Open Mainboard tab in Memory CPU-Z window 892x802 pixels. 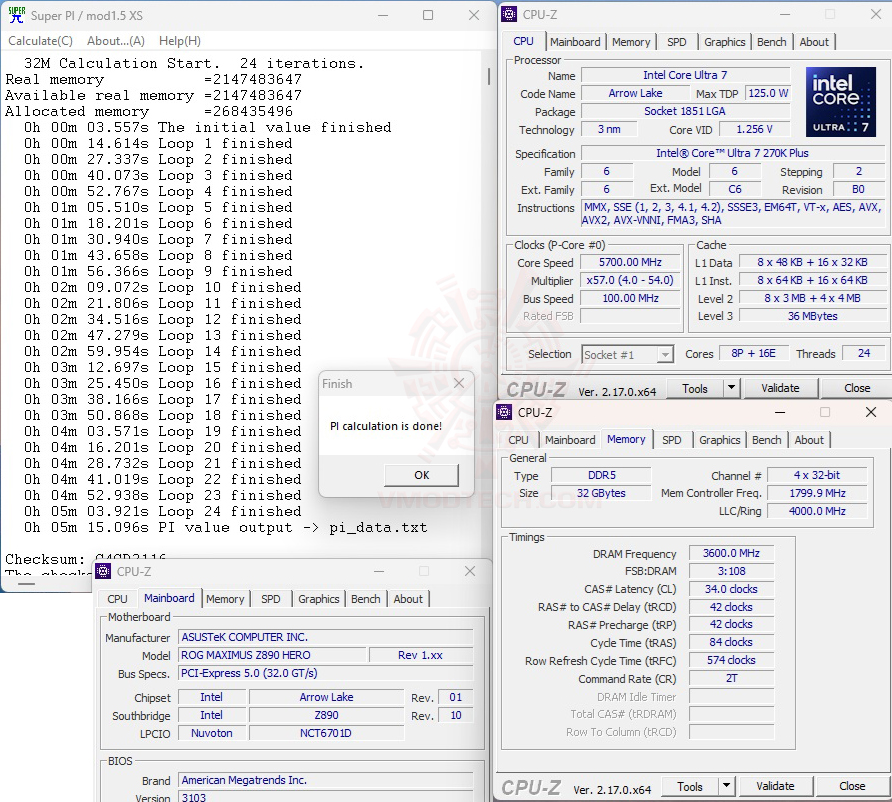(x=570, y=440)
